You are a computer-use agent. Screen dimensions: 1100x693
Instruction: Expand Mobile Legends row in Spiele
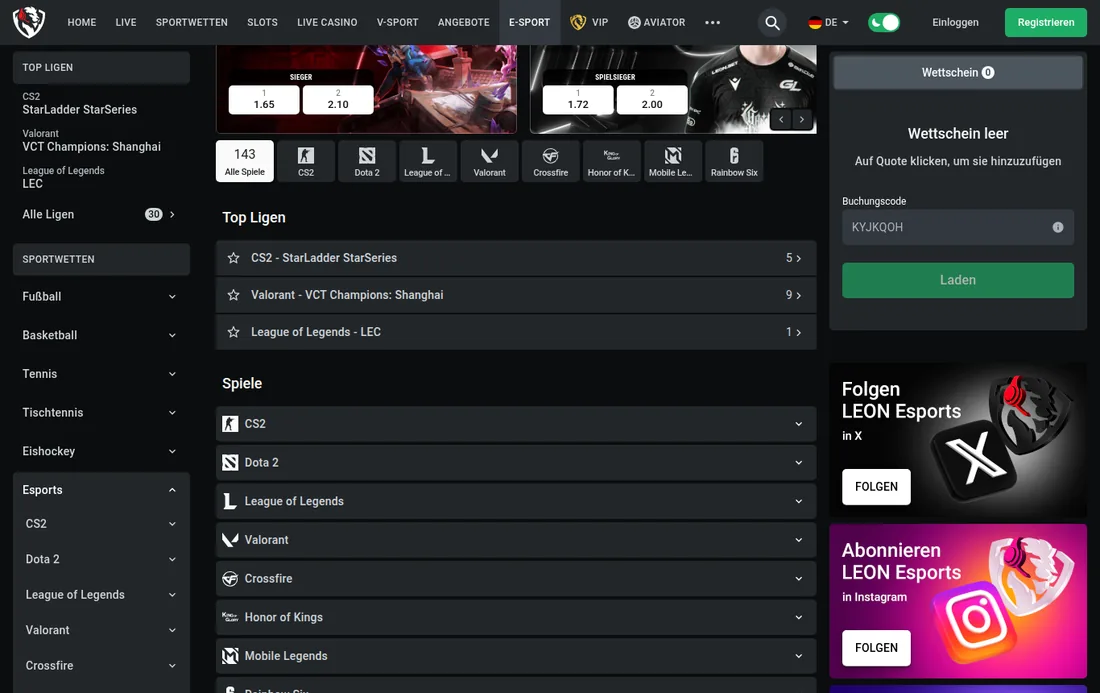coord(516,656)
